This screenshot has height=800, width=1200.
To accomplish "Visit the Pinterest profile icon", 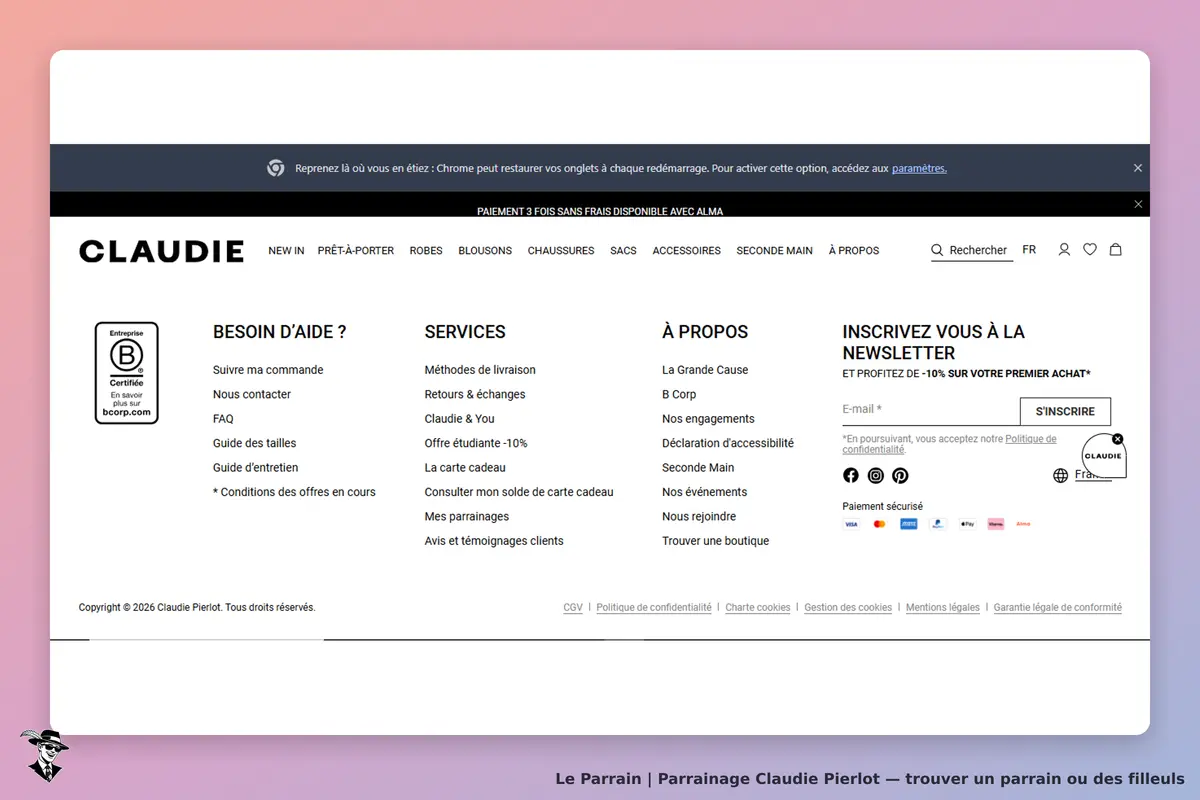I will click(901, 475).
